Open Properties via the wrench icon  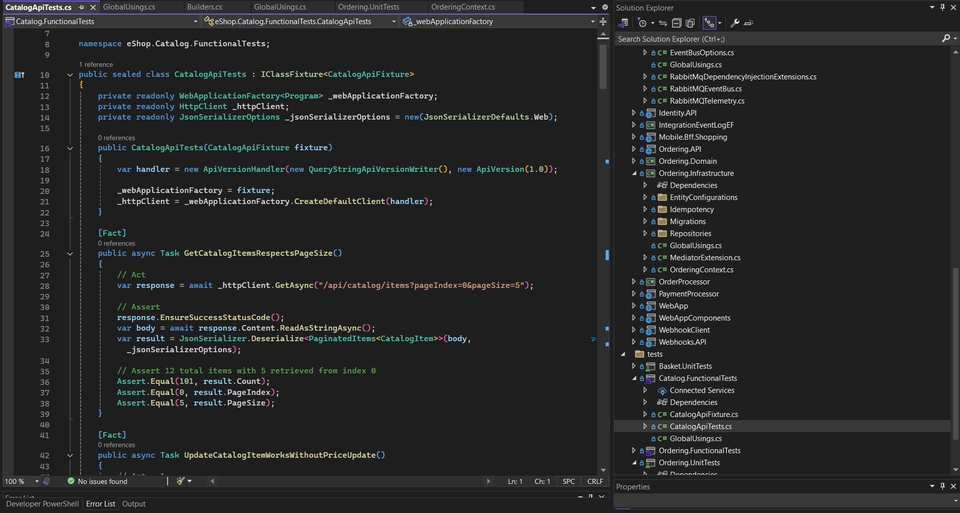pyautogui.click(x=735, y=23)
